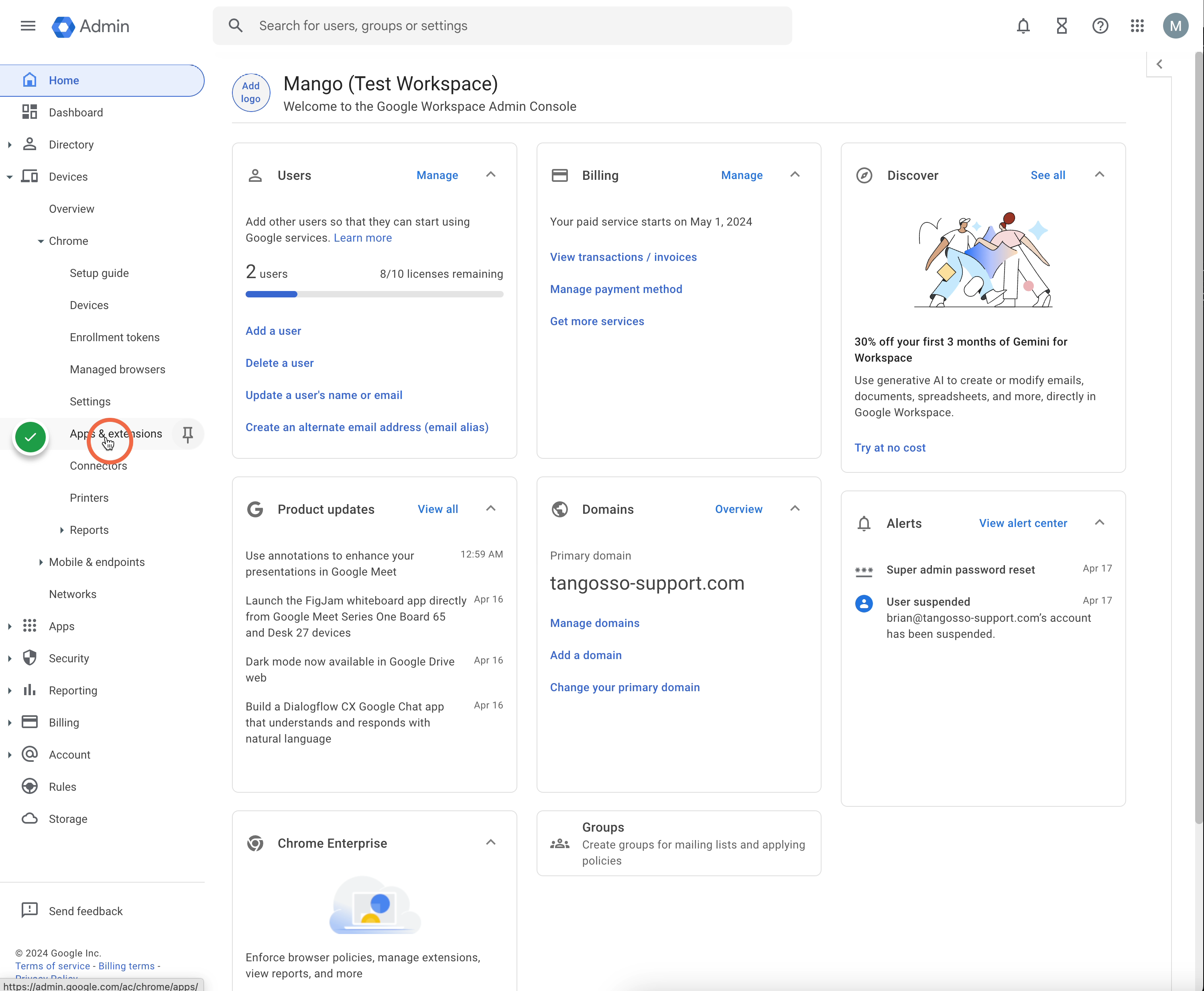Open View transactions / invoices link
Screen dimensions: 1204x991
[x=623, y=257]
